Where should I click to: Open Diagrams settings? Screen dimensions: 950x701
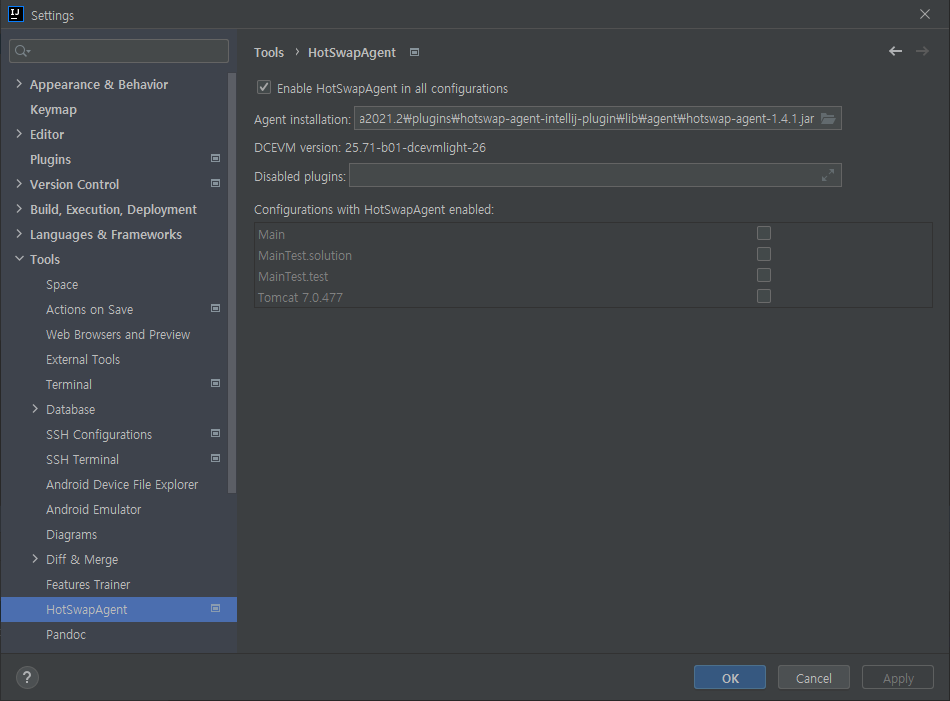71,535
